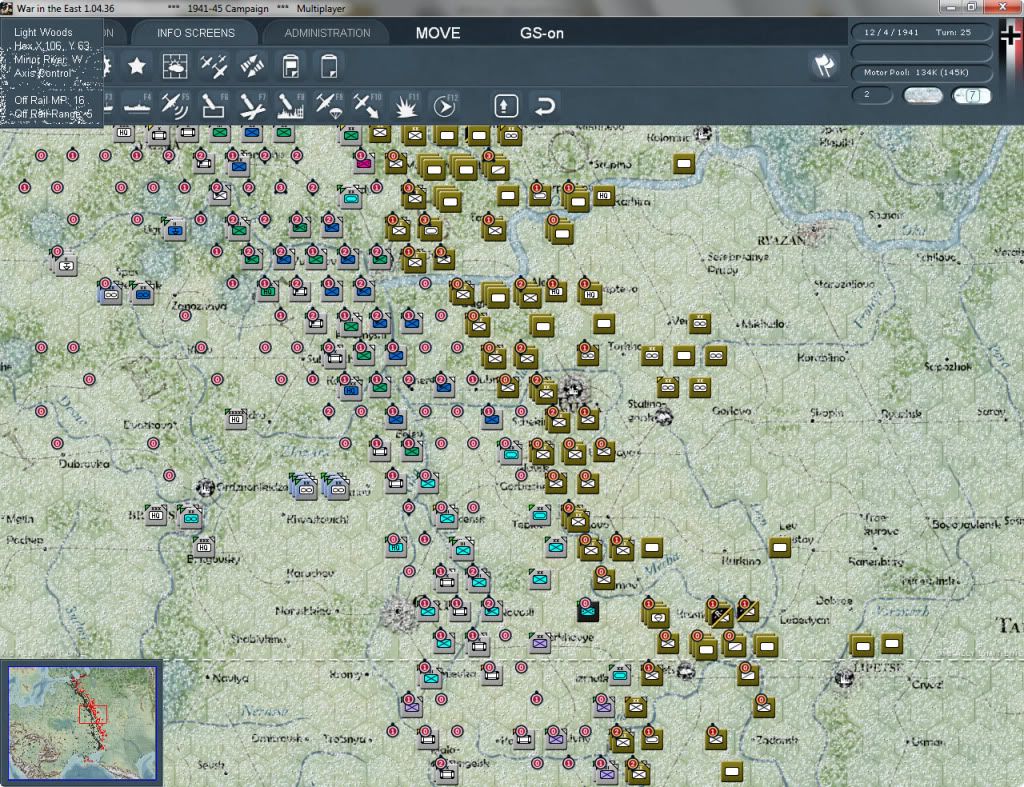This screenshot has width=1024, height=787.
Task: Click the strategic minimap thumbnail
Action: 82,722
